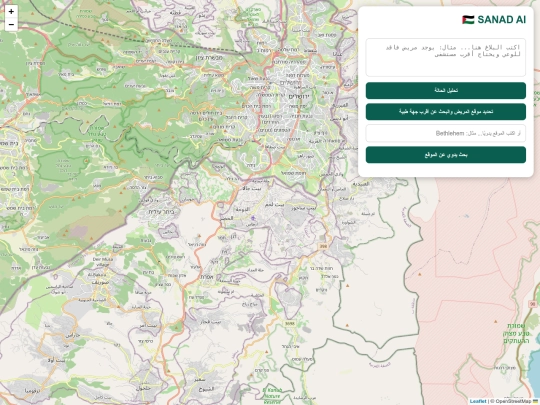Viewport: 540px width, 405px height.
Task: Click the route 90 road shield on map
Action: [533, 304]
